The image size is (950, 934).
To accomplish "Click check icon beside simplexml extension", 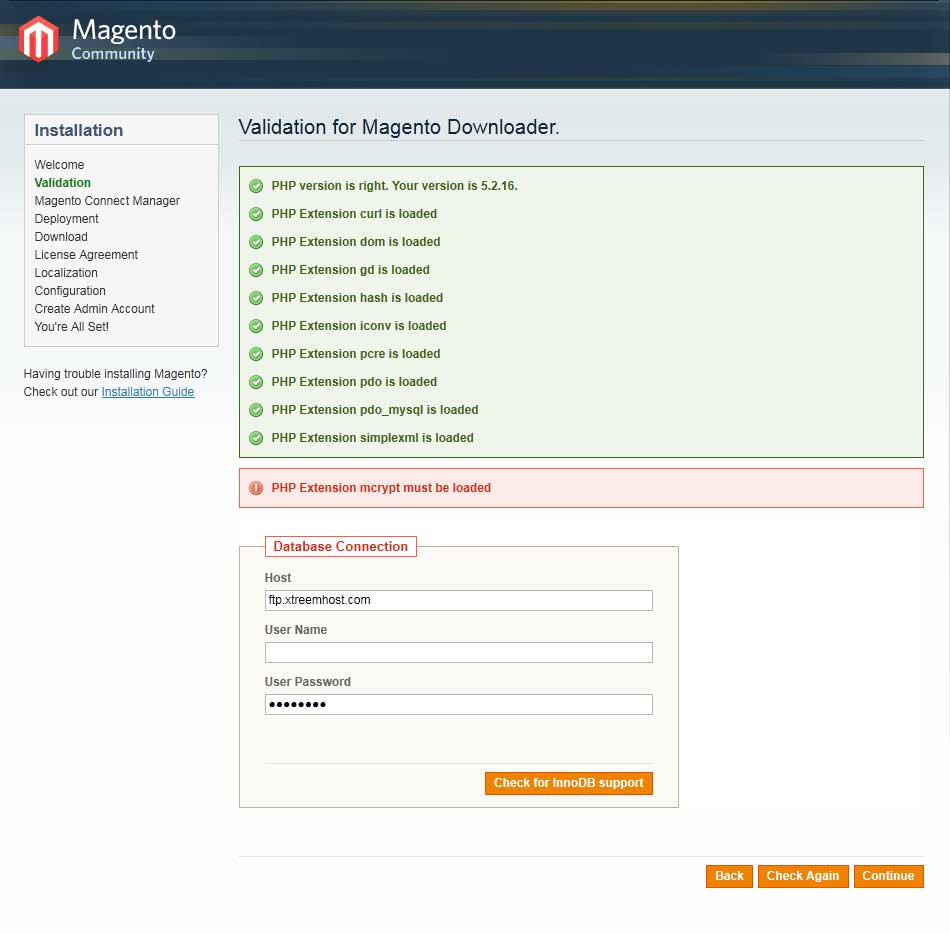I will pos(256,438).
